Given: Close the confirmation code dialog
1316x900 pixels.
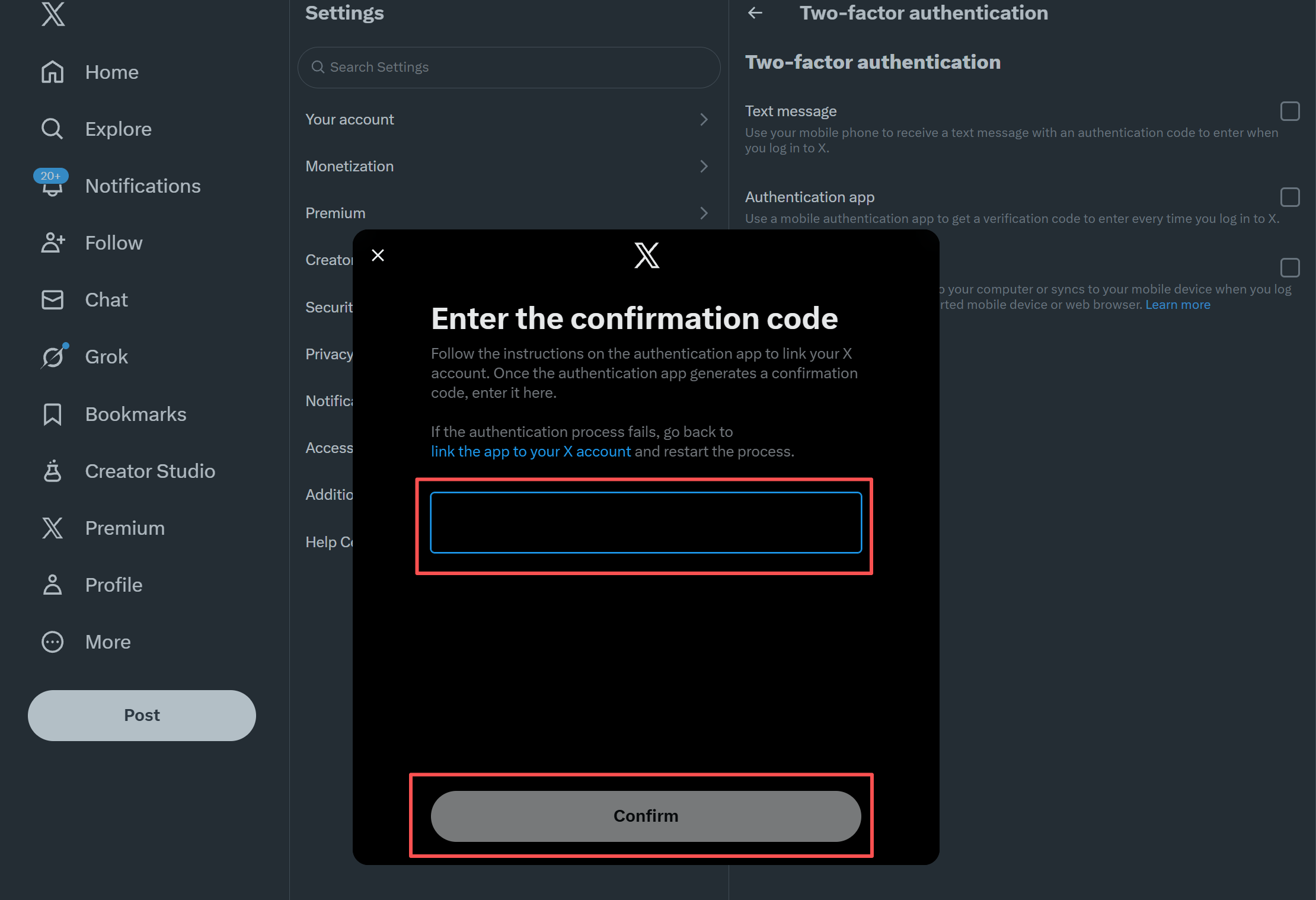Looking at the screenshot, I should pos(378,256).
